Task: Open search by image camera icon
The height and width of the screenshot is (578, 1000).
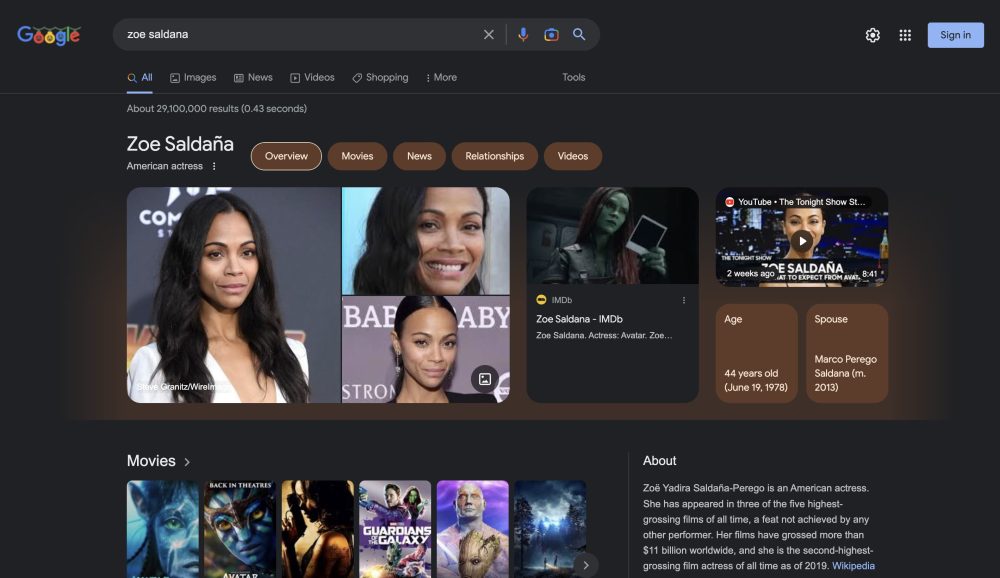Action: (551, 35)
